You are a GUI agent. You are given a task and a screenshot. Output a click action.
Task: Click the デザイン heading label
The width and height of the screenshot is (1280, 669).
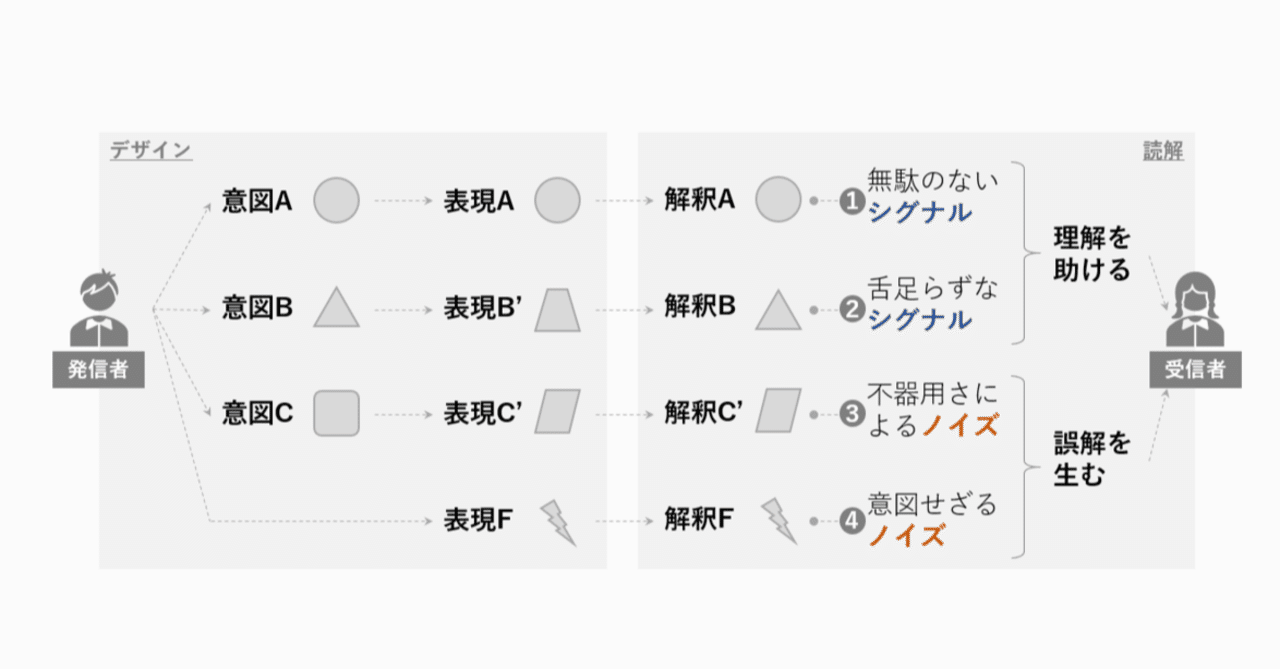(150, 151)
